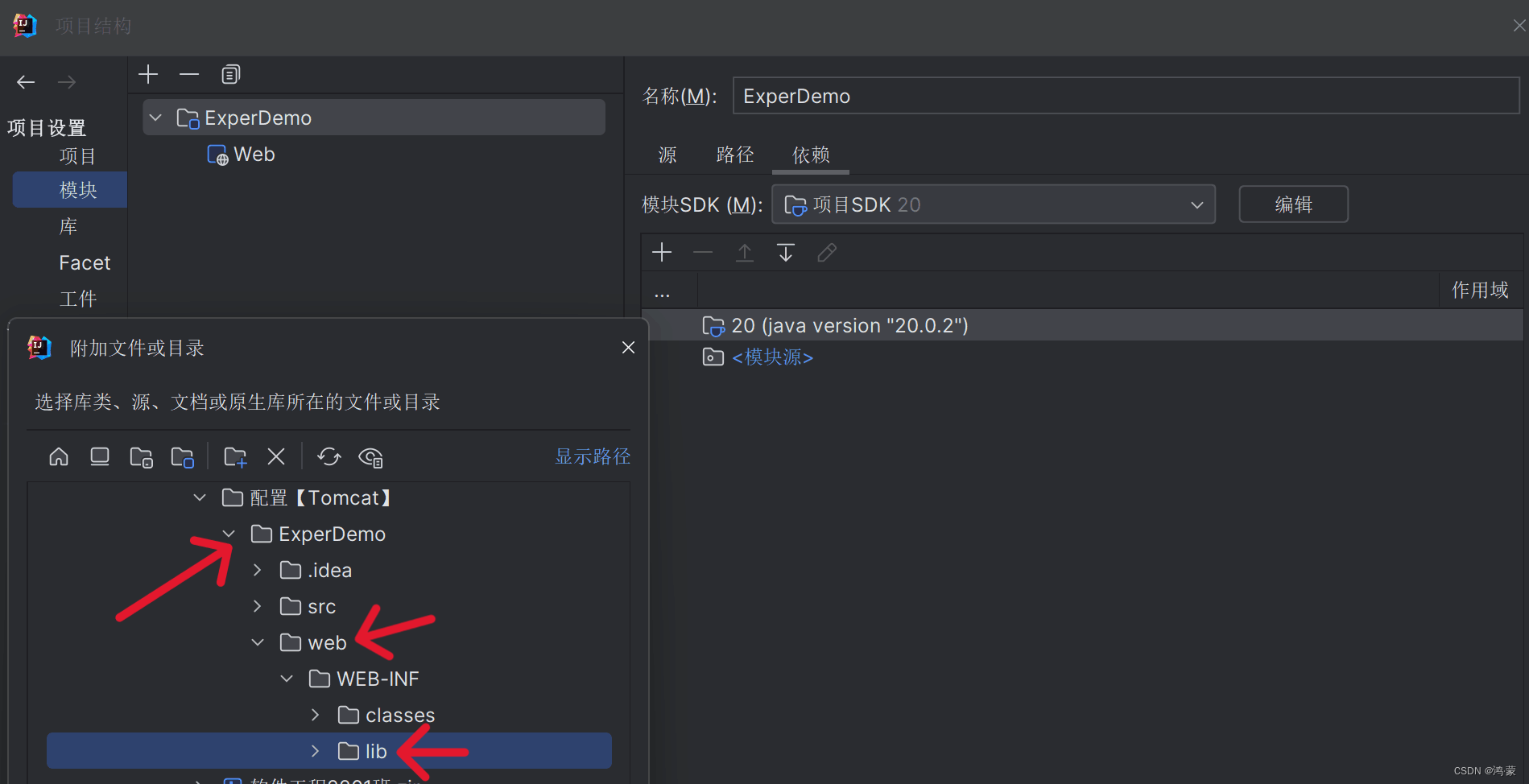
Task: Click the JDK 20 folder icon
Action: click(713, 326)
